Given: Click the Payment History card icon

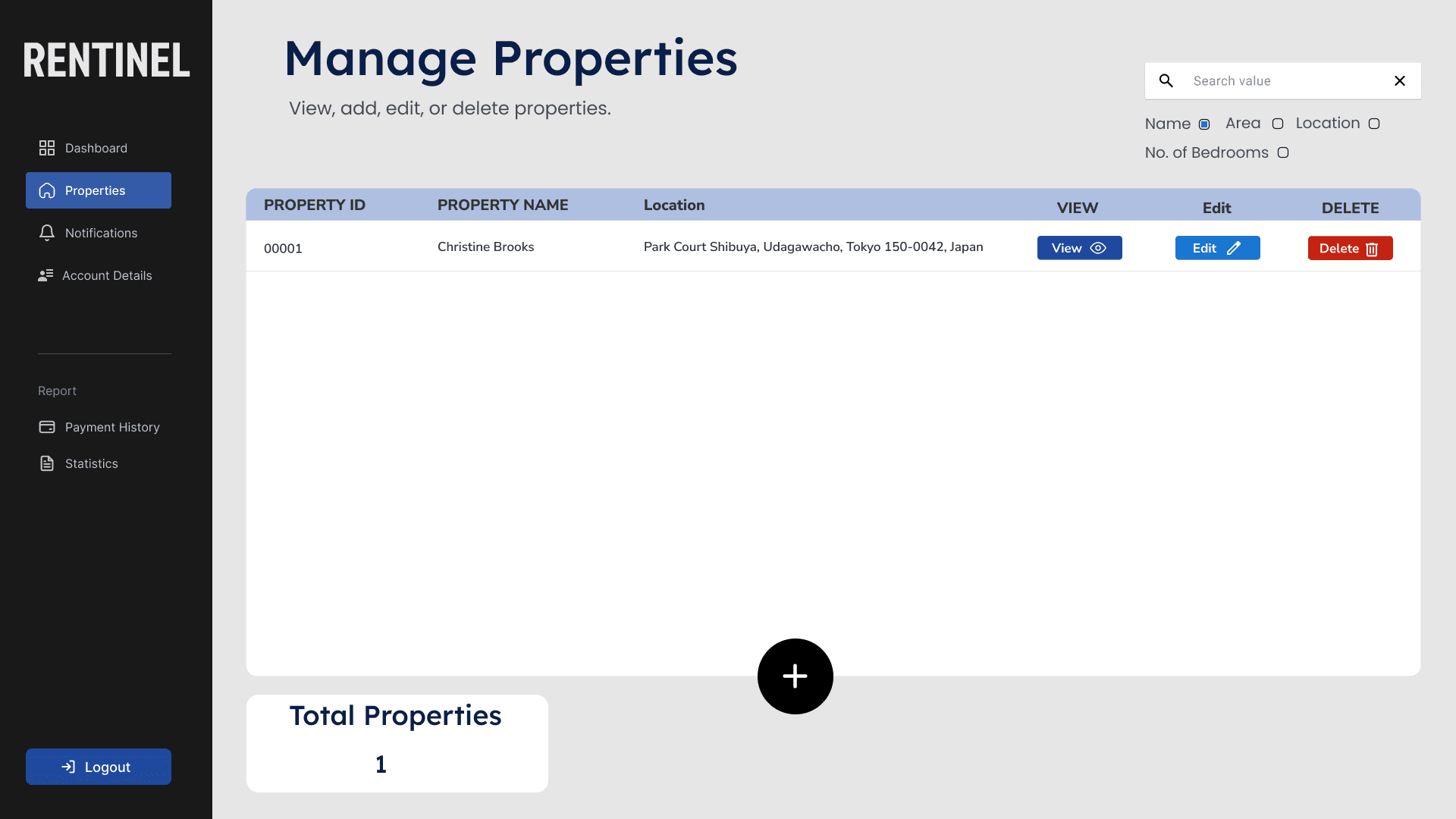Looking at the screenshot, I should point(47,427).
